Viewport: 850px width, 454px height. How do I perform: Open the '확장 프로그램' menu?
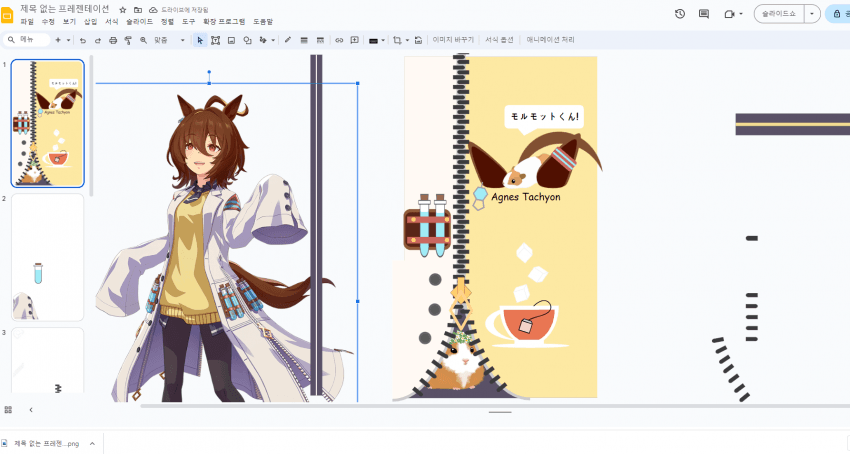point(224,22)
